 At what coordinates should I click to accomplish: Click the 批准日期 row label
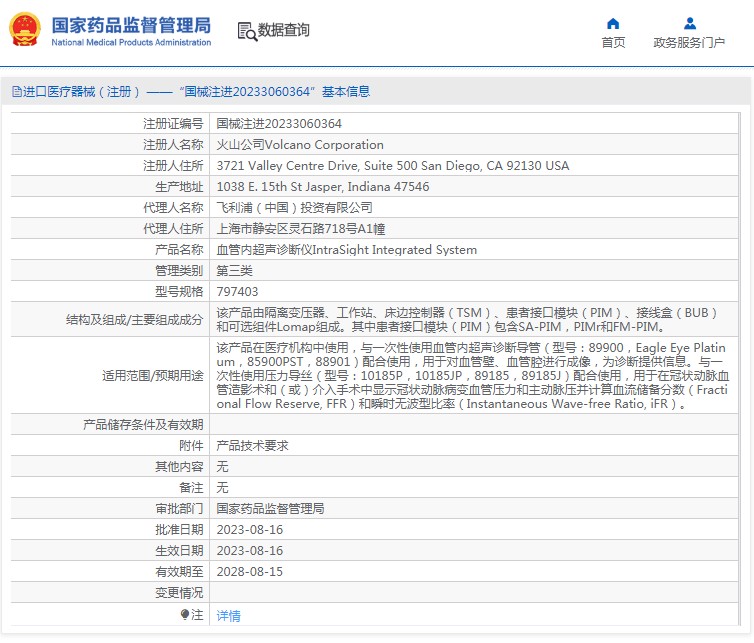coord(179,530)
